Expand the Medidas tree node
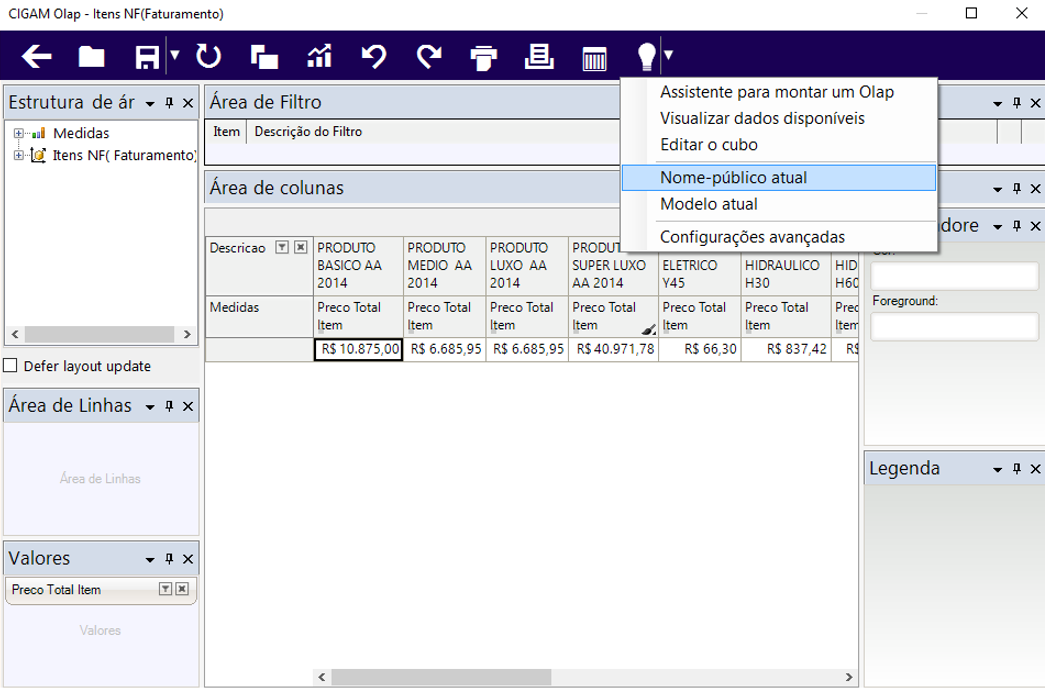This screenshot has width=1045, height=688. click(x=18, y=133)
